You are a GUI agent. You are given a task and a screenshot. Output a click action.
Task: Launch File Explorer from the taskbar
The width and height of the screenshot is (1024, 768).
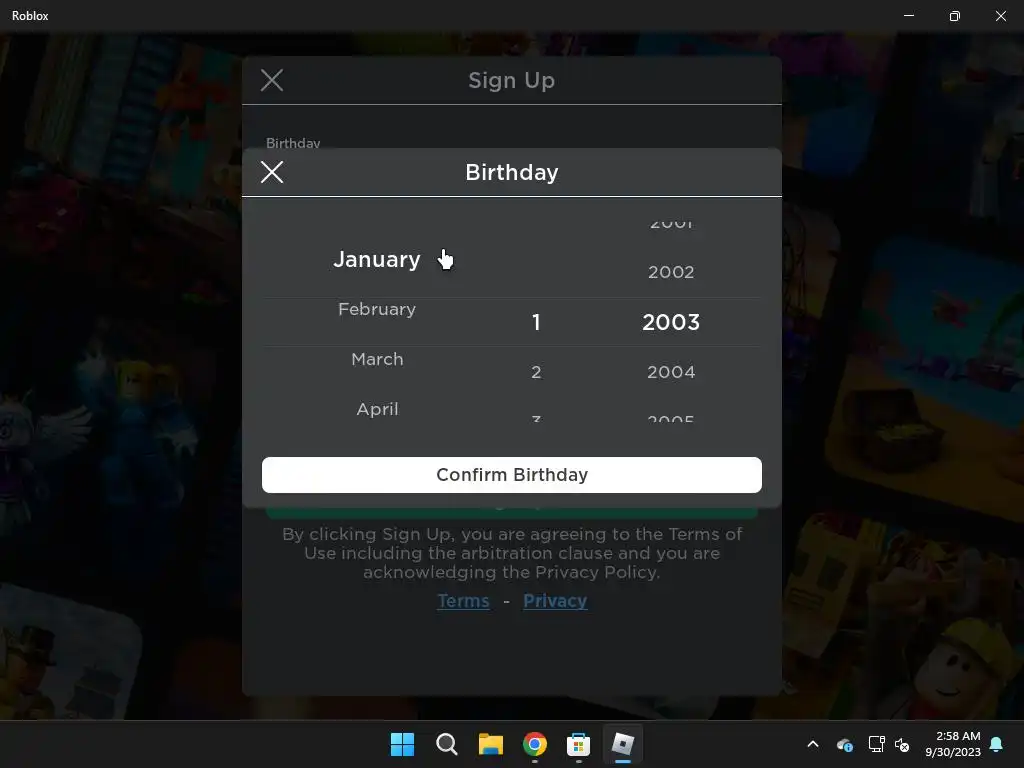490,744
